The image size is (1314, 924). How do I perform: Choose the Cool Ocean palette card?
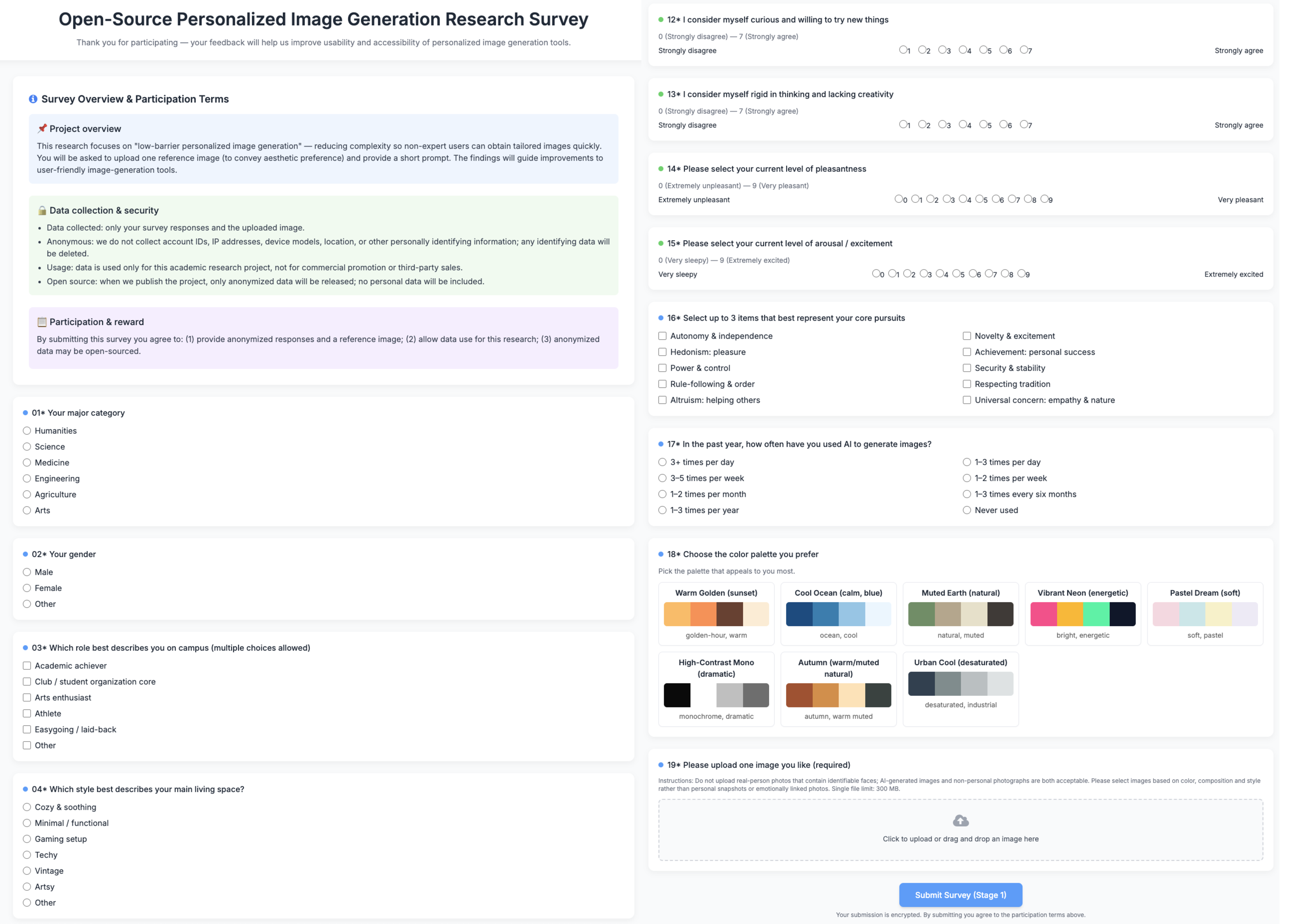pyautogui.click(x=839, y=614)
